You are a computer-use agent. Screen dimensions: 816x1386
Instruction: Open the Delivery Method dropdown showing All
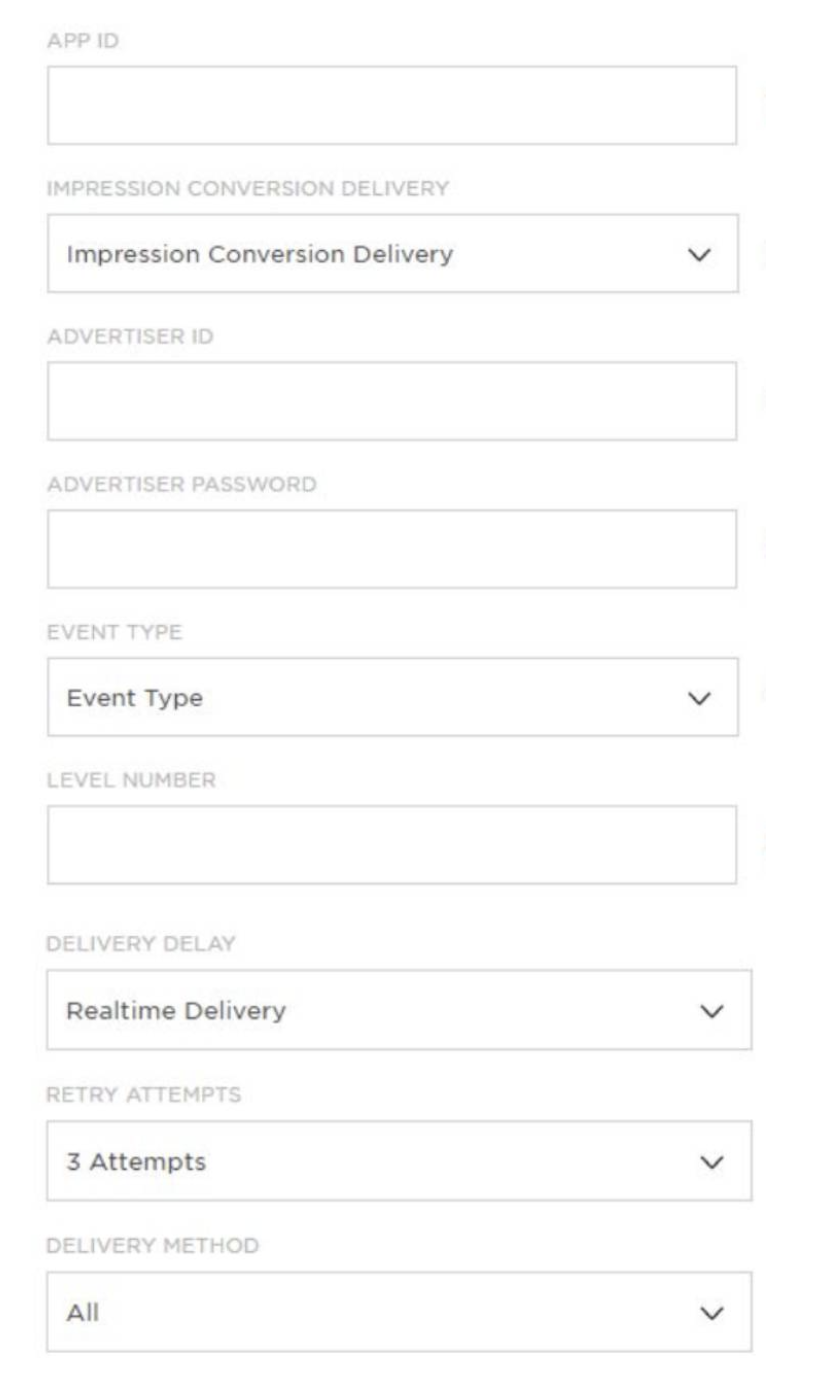[x=398, y=1312]
